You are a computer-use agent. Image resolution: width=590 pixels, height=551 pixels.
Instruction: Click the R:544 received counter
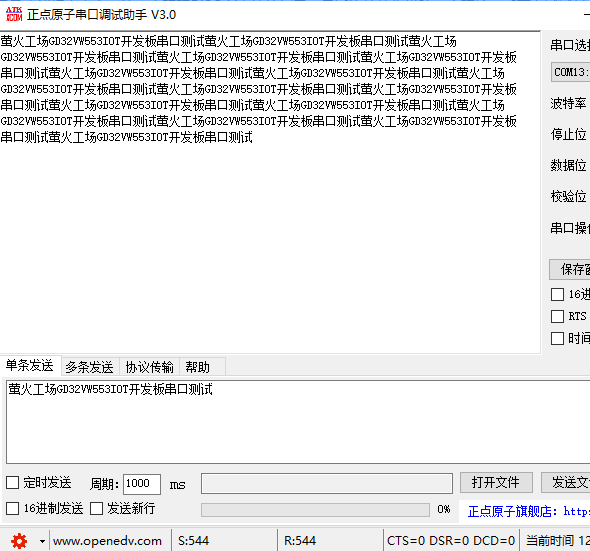(300, 541)
